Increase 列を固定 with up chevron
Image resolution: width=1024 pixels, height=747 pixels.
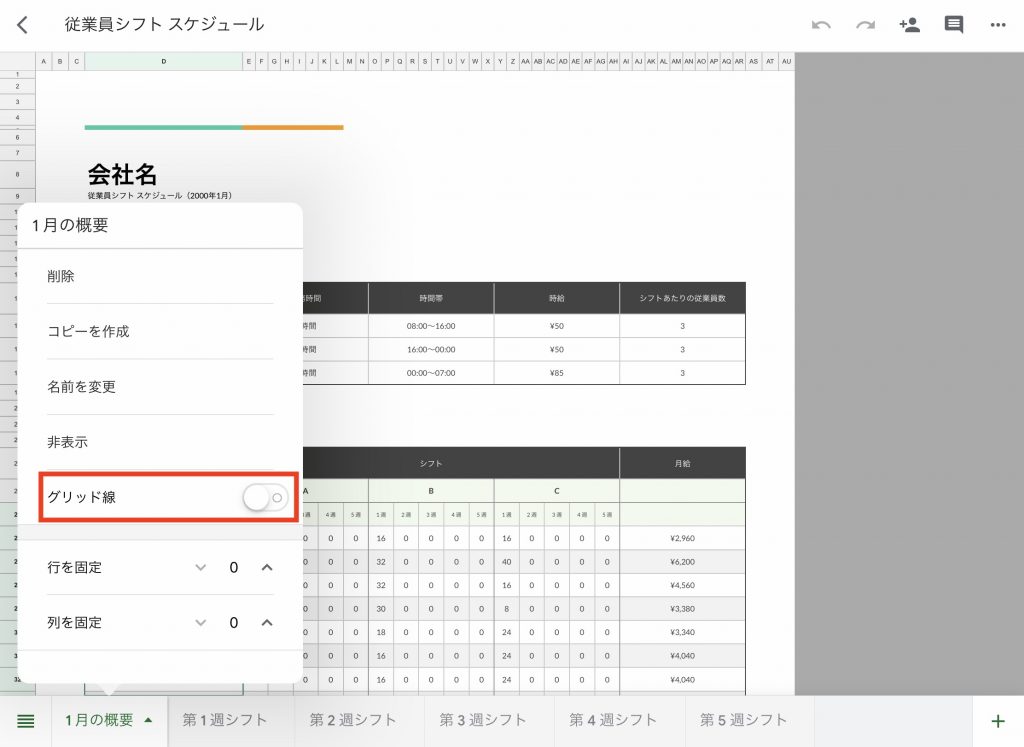click(267, 622)
